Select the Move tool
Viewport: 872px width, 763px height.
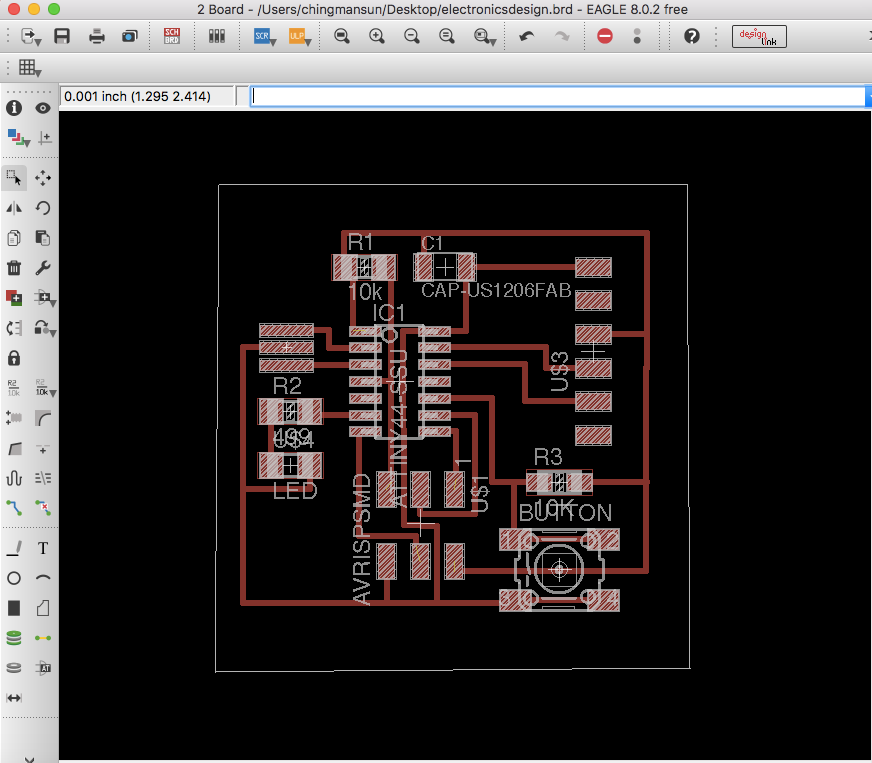43,178
